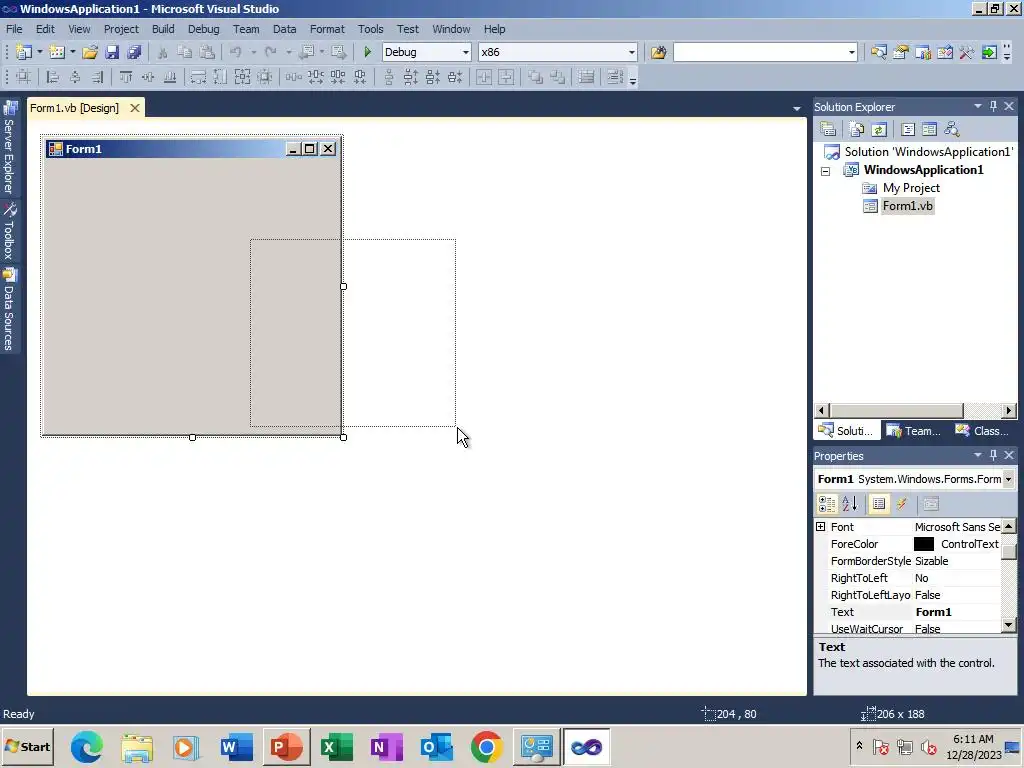
Task: Open the Project menu
Action: 121,29
